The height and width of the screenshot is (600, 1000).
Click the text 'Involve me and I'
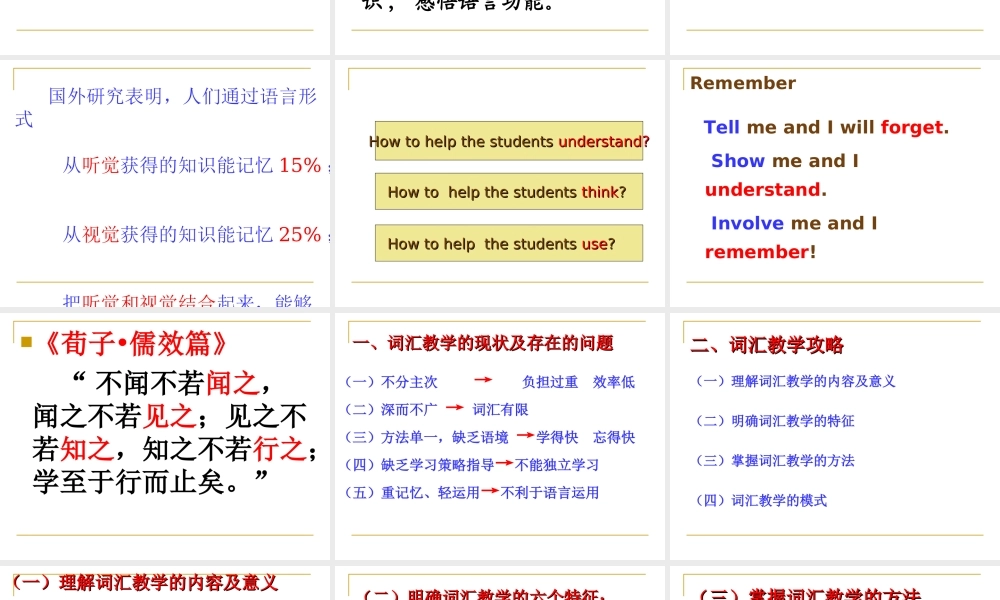click(x=794, y=223)
